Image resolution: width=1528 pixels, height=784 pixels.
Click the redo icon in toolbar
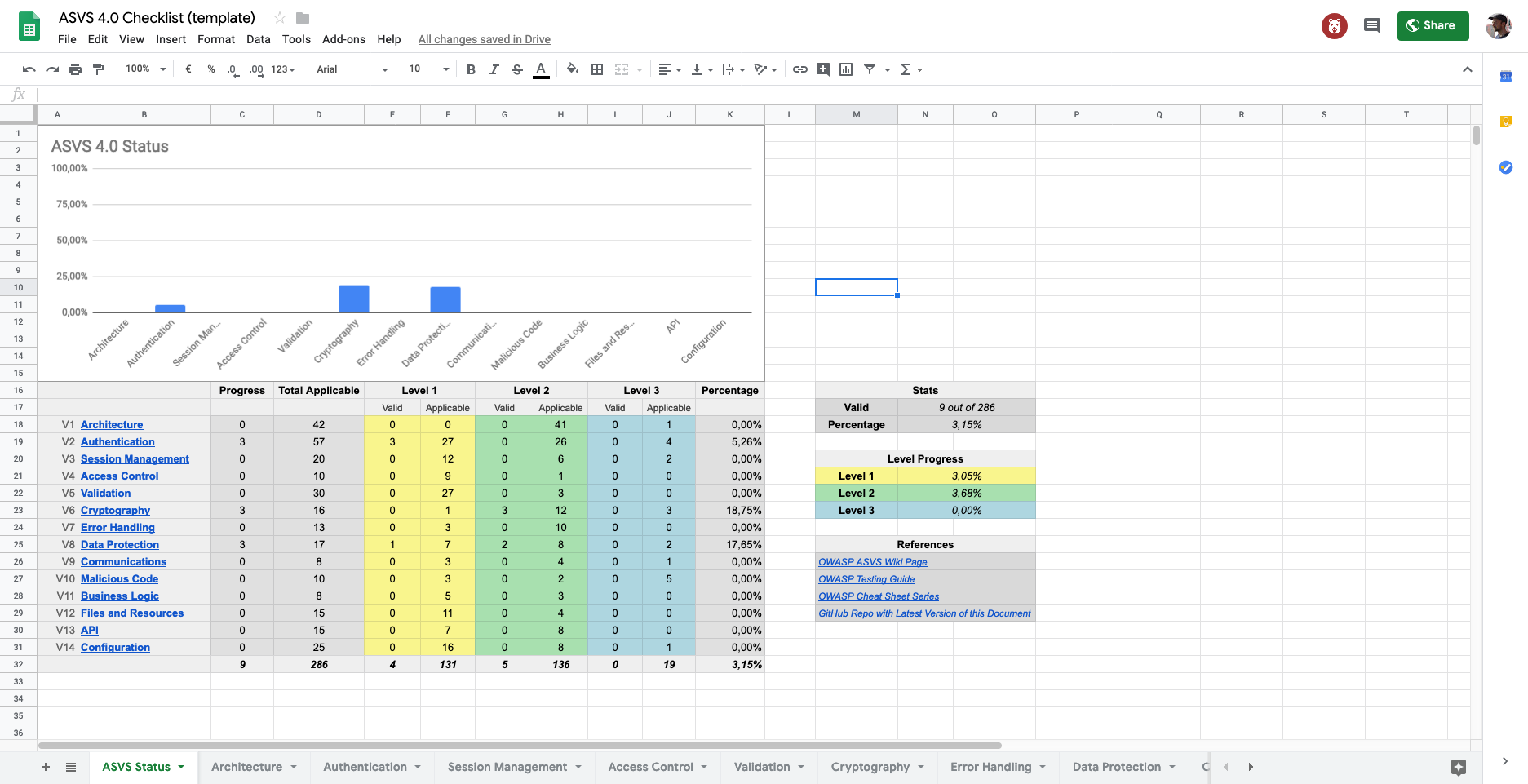point(52,69)
